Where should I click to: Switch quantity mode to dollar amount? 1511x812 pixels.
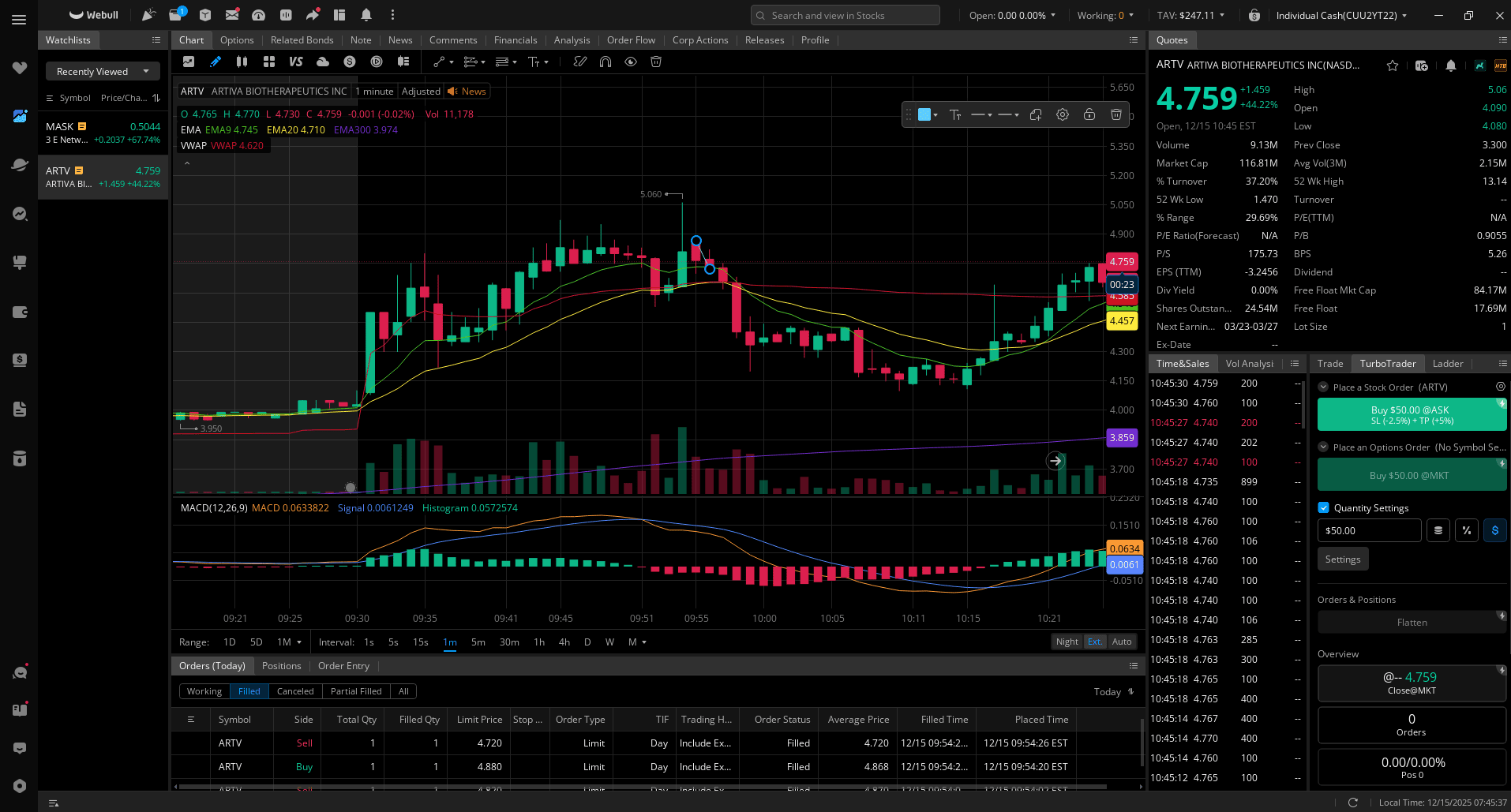[1495, 530]
